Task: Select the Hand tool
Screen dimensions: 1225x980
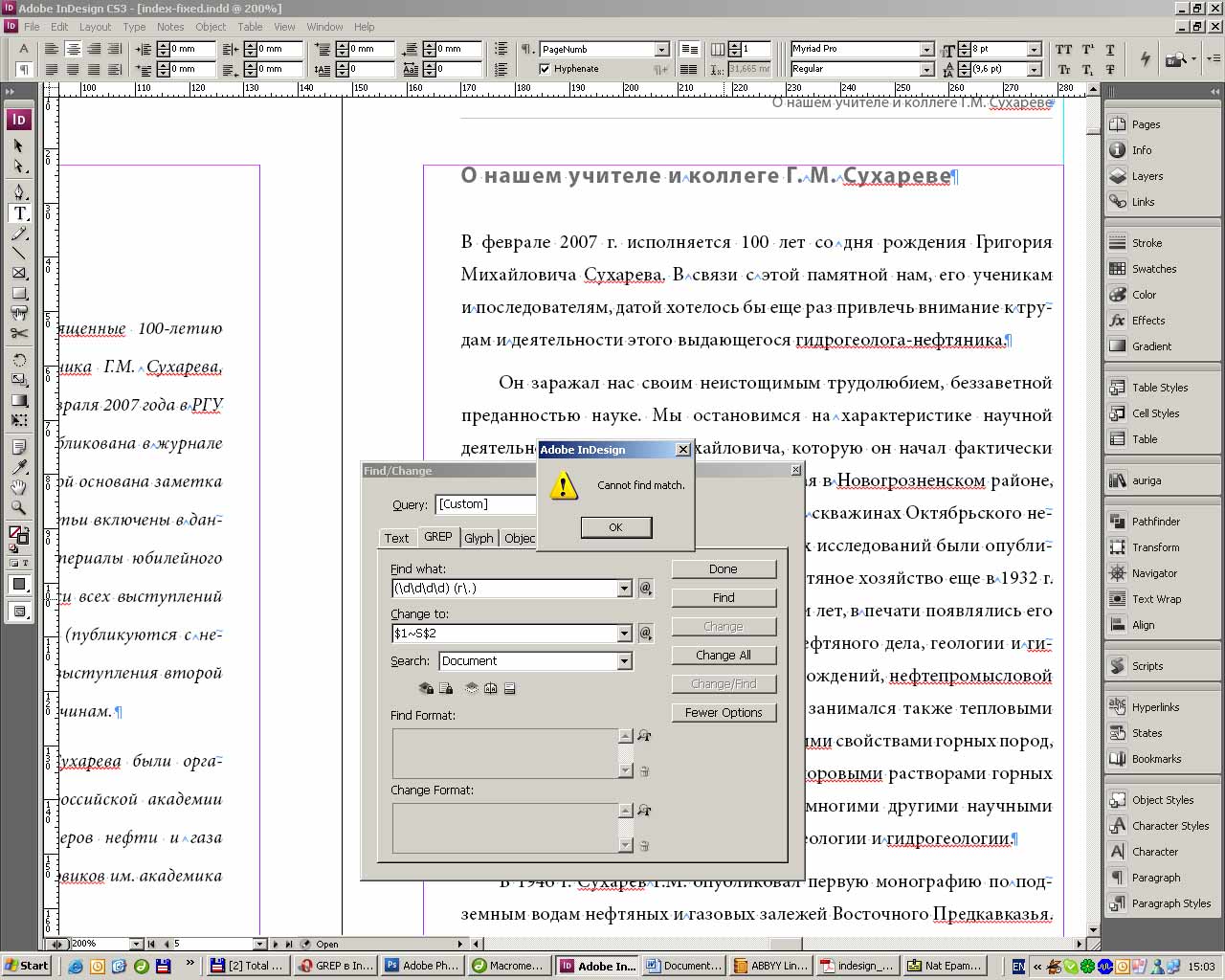Action: (x=19, y=487)
